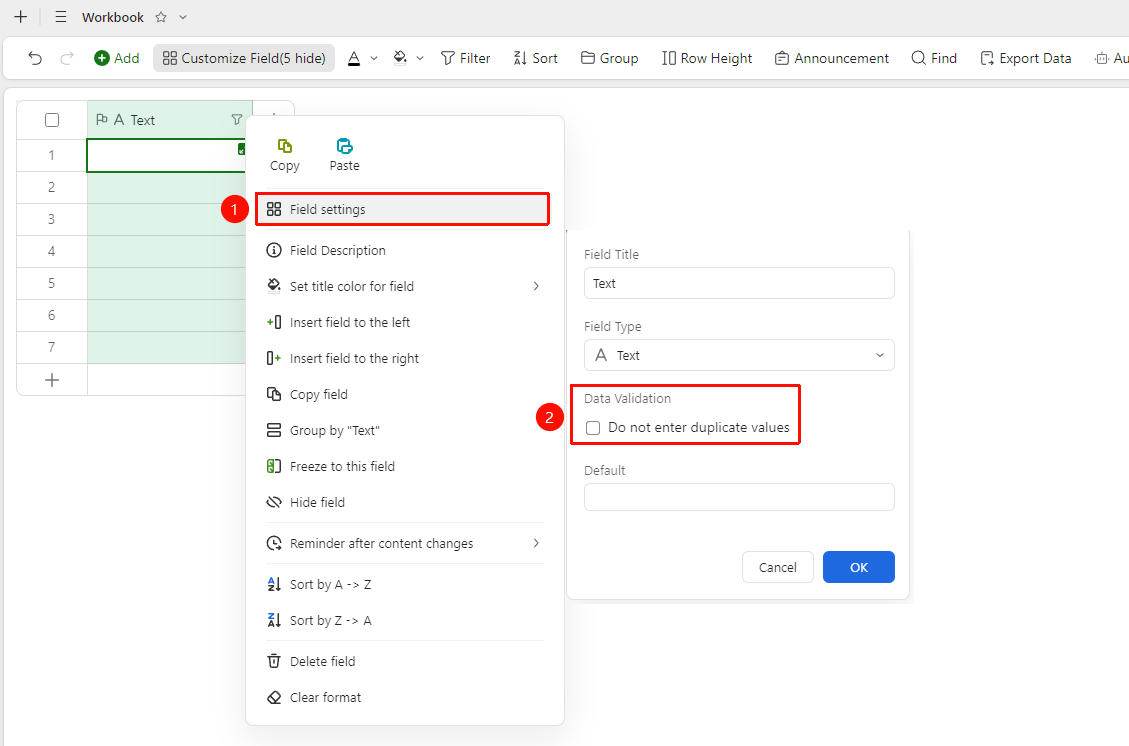
Task: Enable Do not enter duplicate values
Action: (x=593, y=428)
